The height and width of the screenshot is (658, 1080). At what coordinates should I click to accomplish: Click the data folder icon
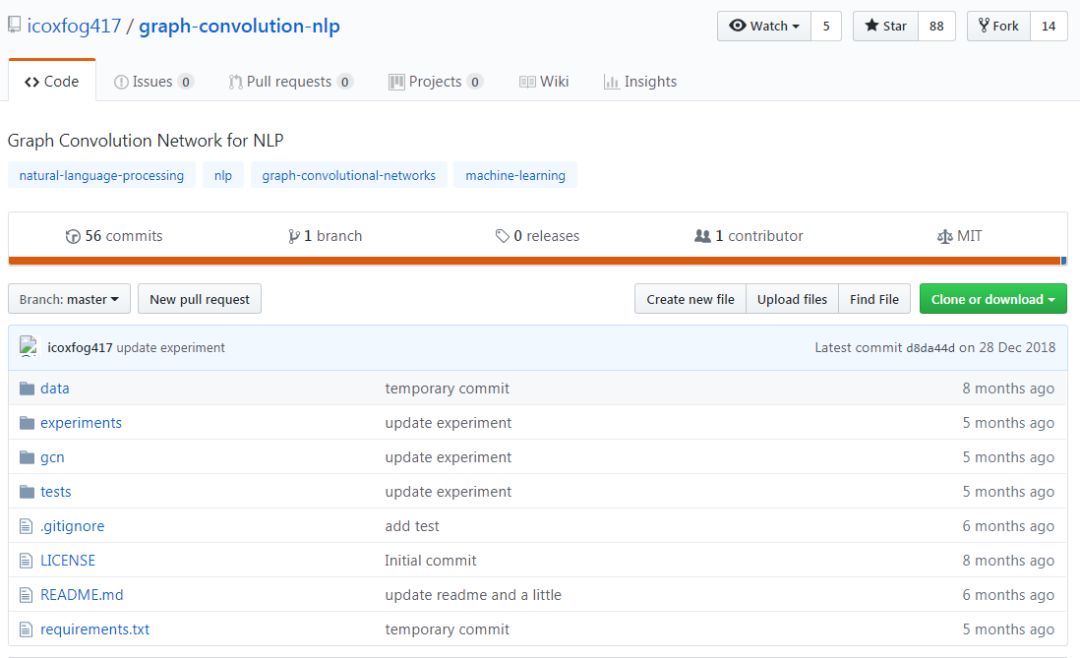[27, 389]
